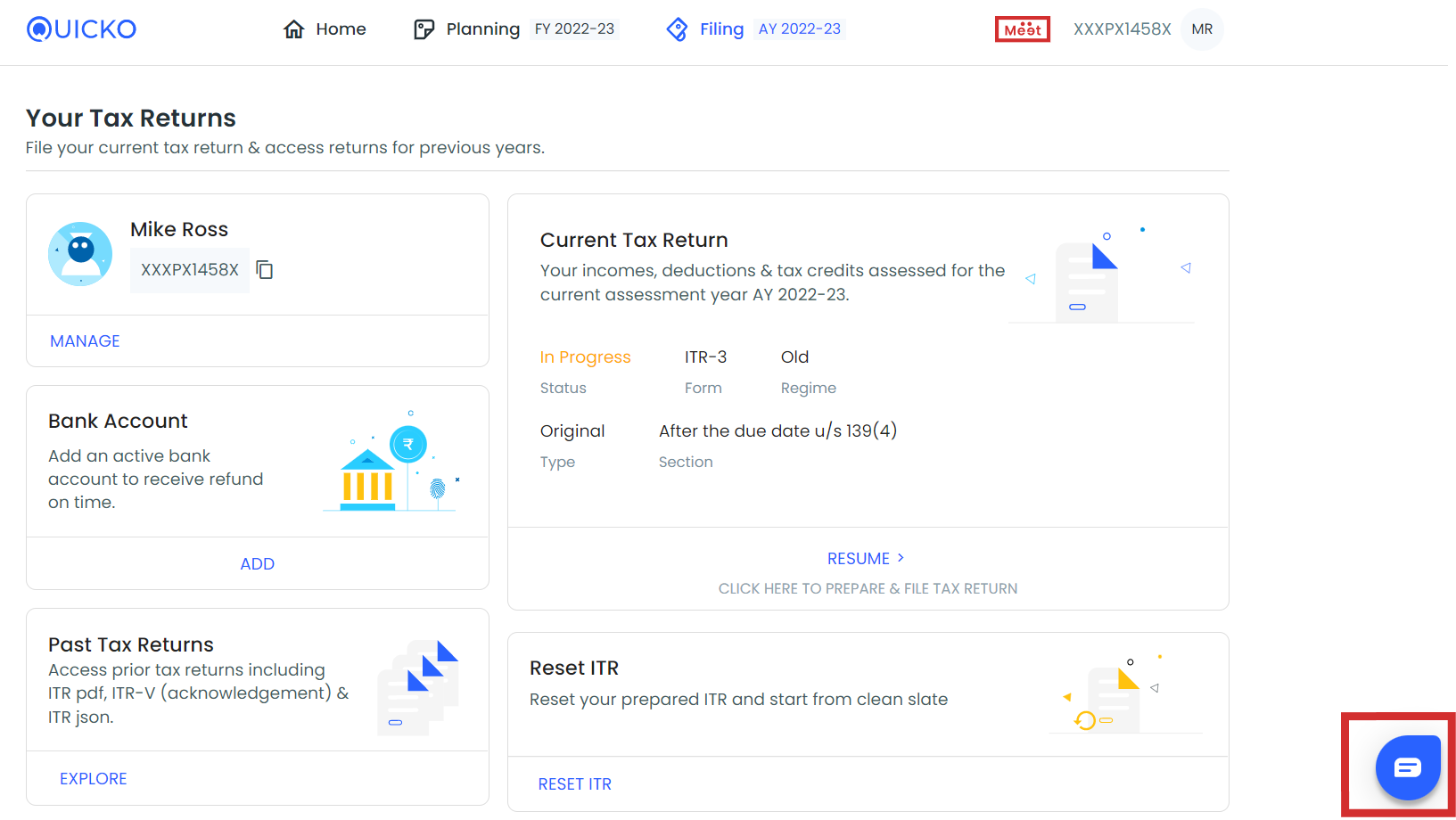Copy the PAN using copy icon
Viewport: 1456px width, 820px height.
(x=265, y=270)
